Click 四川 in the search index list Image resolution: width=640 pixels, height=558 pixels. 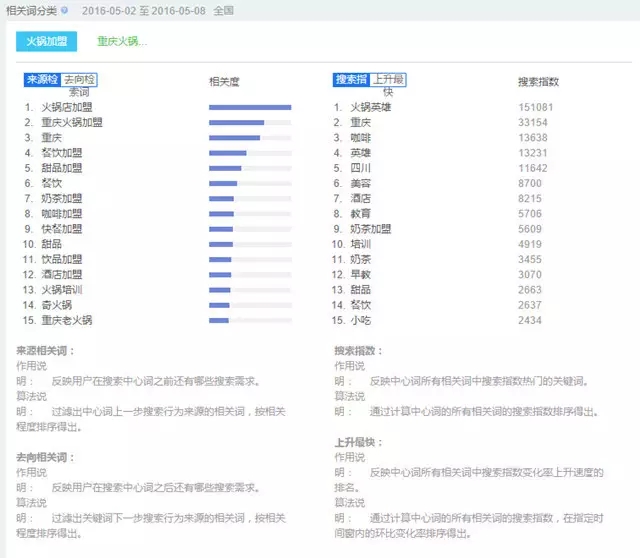click(359, 168)
